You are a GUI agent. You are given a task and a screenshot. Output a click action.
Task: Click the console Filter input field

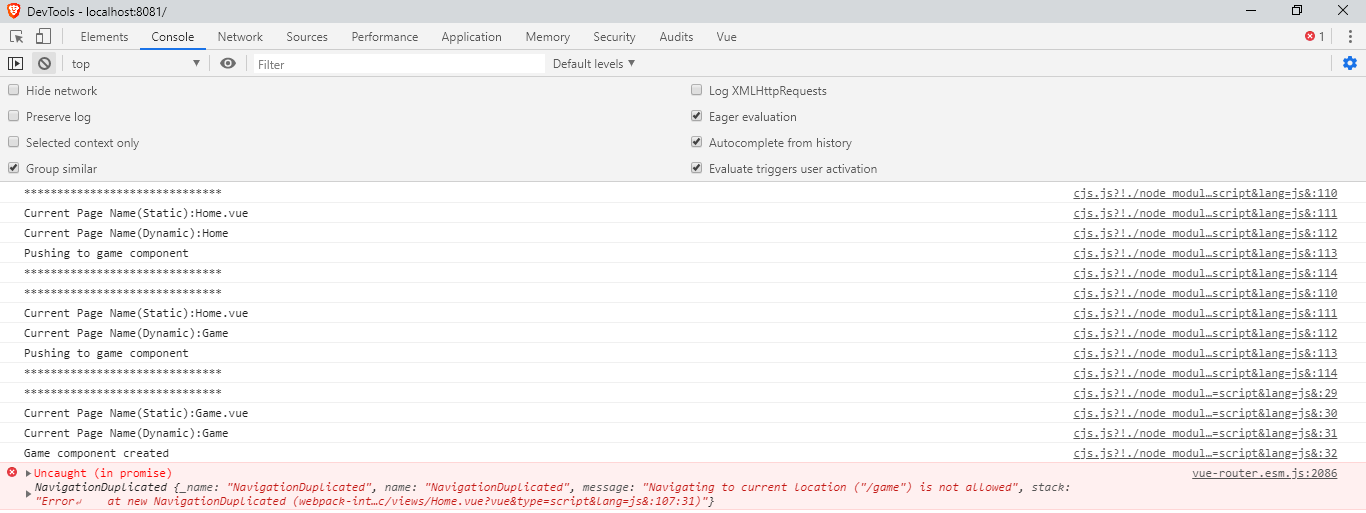(398, 64)
